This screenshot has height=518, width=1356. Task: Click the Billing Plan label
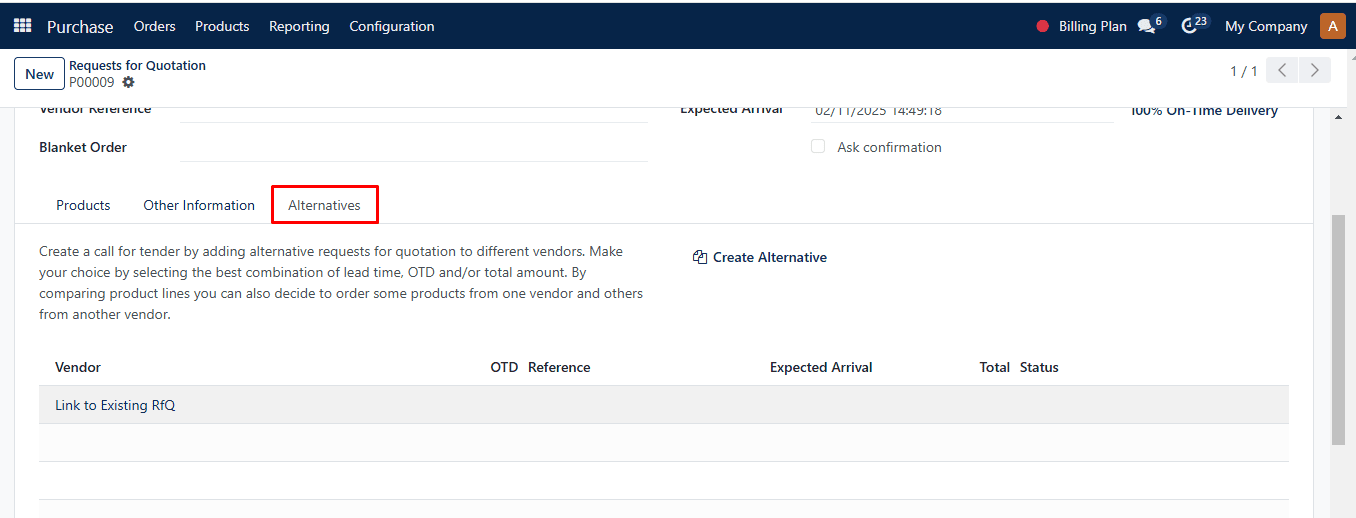coord(1093,26)
